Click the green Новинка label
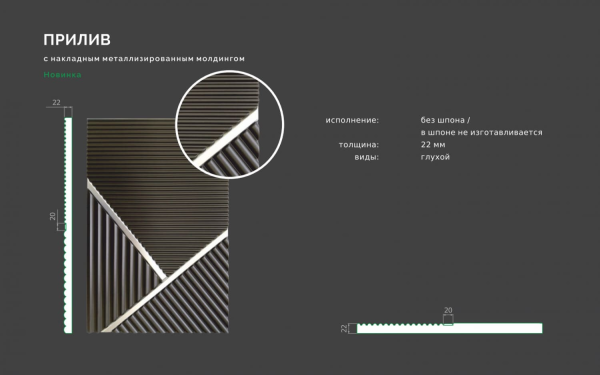Screen dimensions: 600x375 (62, 75)
